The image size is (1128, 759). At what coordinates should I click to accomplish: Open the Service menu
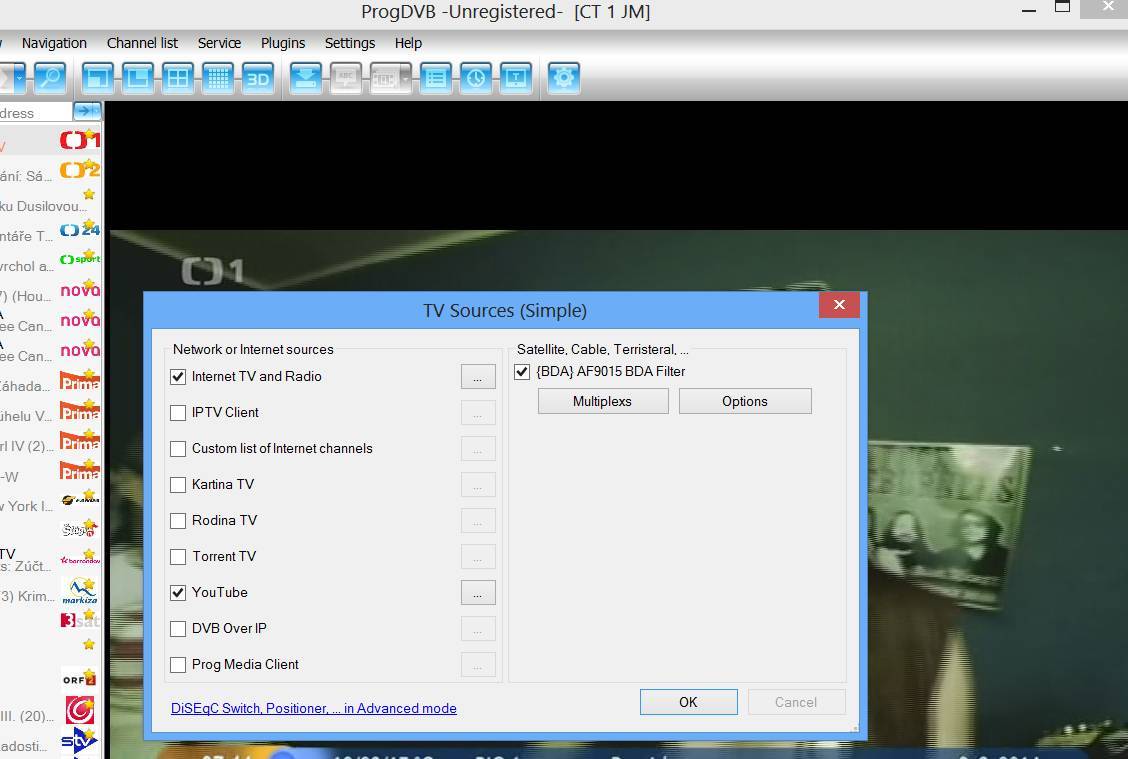point(219,43)
